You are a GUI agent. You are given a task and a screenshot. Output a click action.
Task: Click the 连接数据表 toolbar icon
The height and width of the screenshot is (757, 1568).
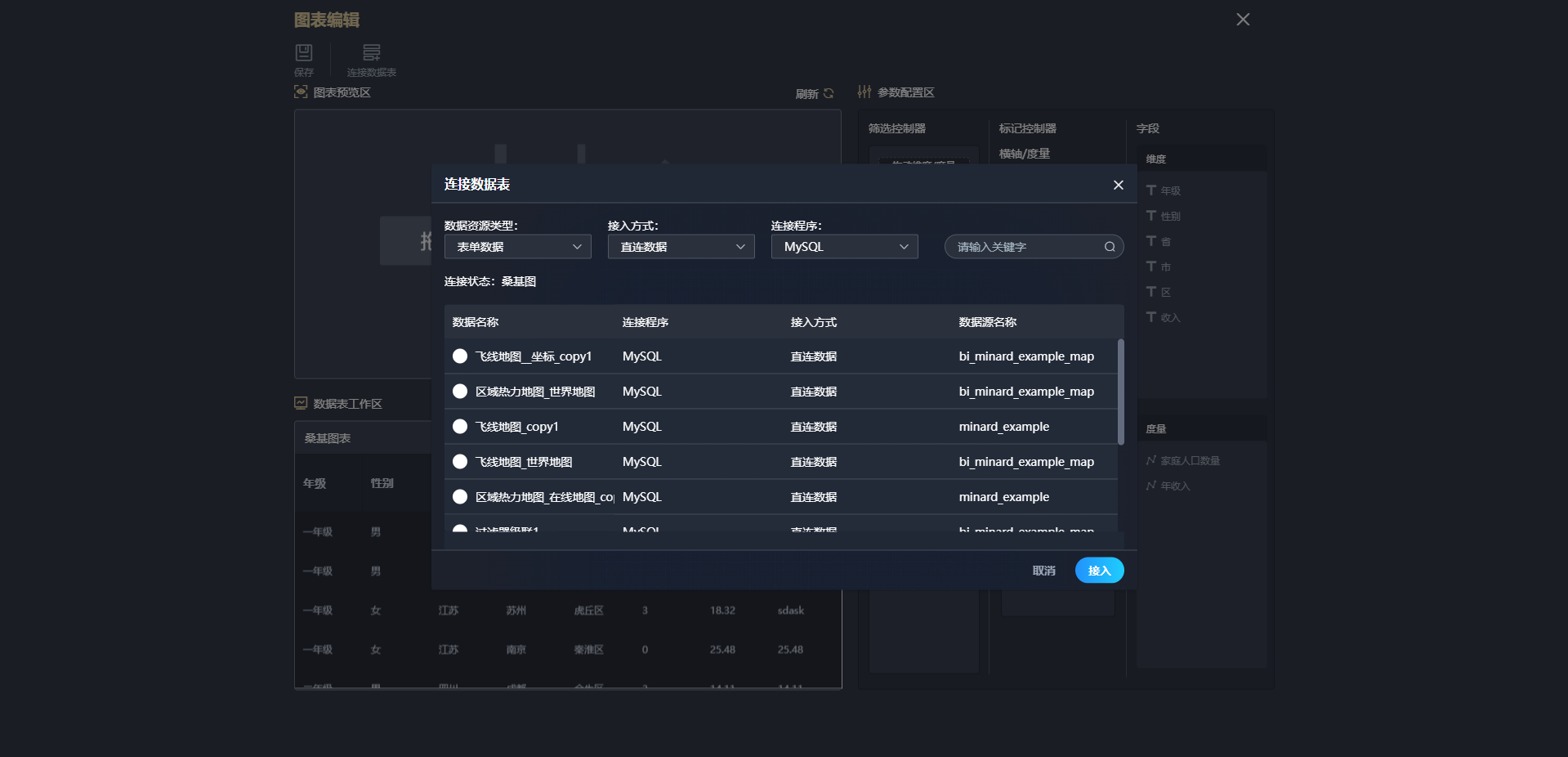[x=372, y=53]
